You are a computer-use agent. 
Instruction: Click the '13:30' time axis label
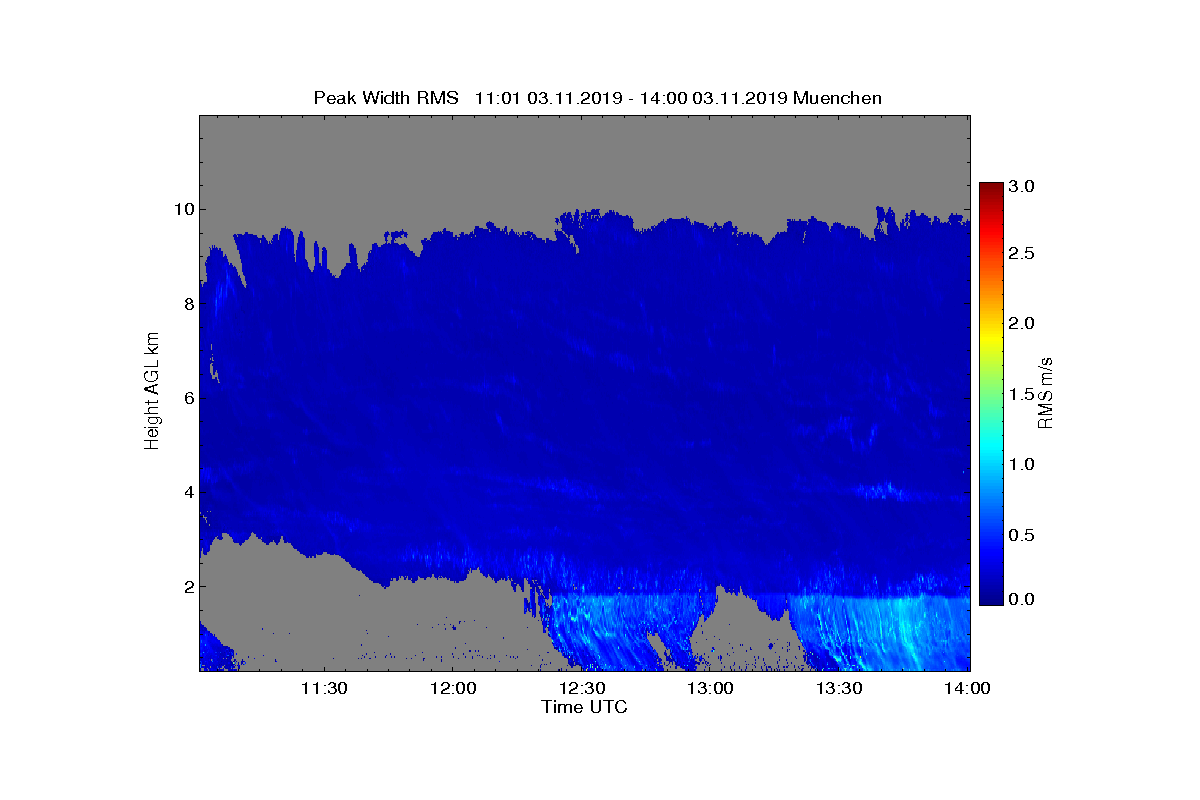point(840,688)
